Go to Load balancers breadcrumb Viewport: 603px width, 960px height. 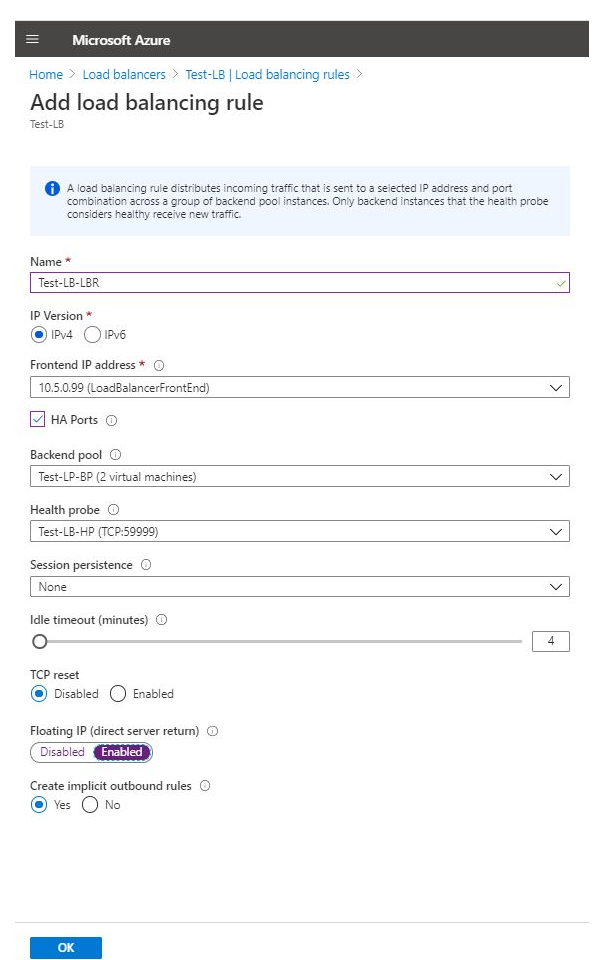[x=125, y=74]
